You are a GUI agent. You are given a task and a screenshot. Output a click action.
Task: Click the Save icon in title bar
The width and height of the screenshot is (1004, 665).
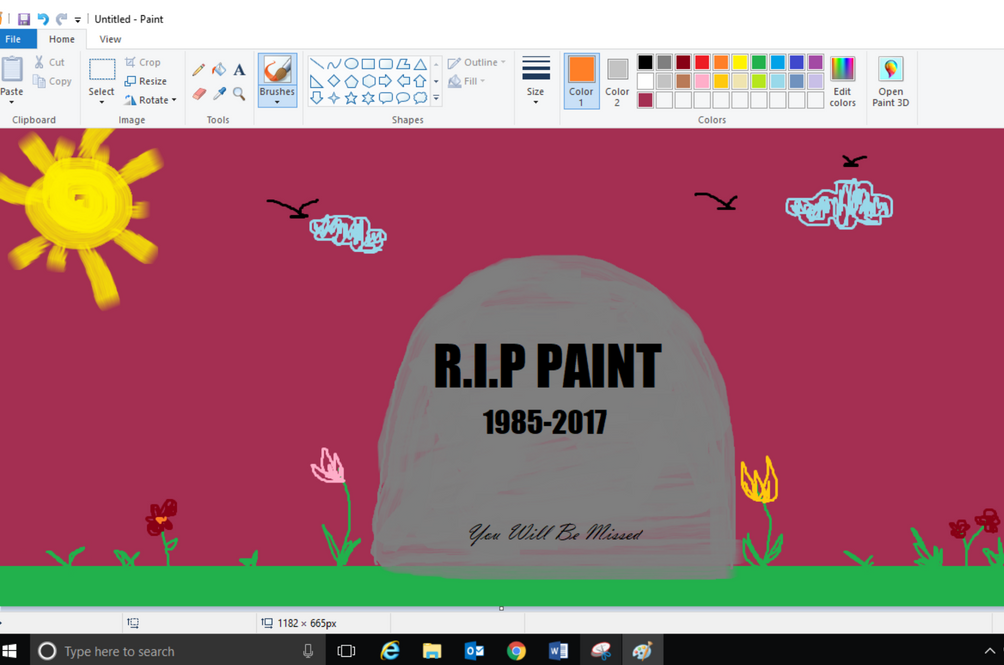(24, 19)
